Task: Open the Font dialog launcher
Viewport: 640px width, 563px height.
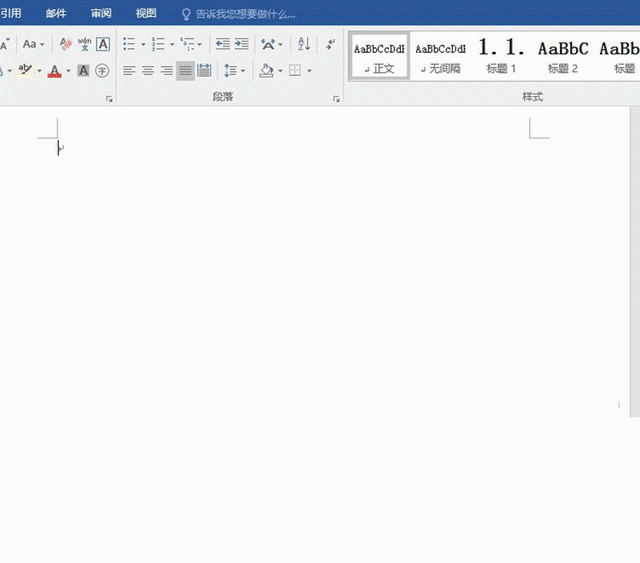Action: [109, 99]
